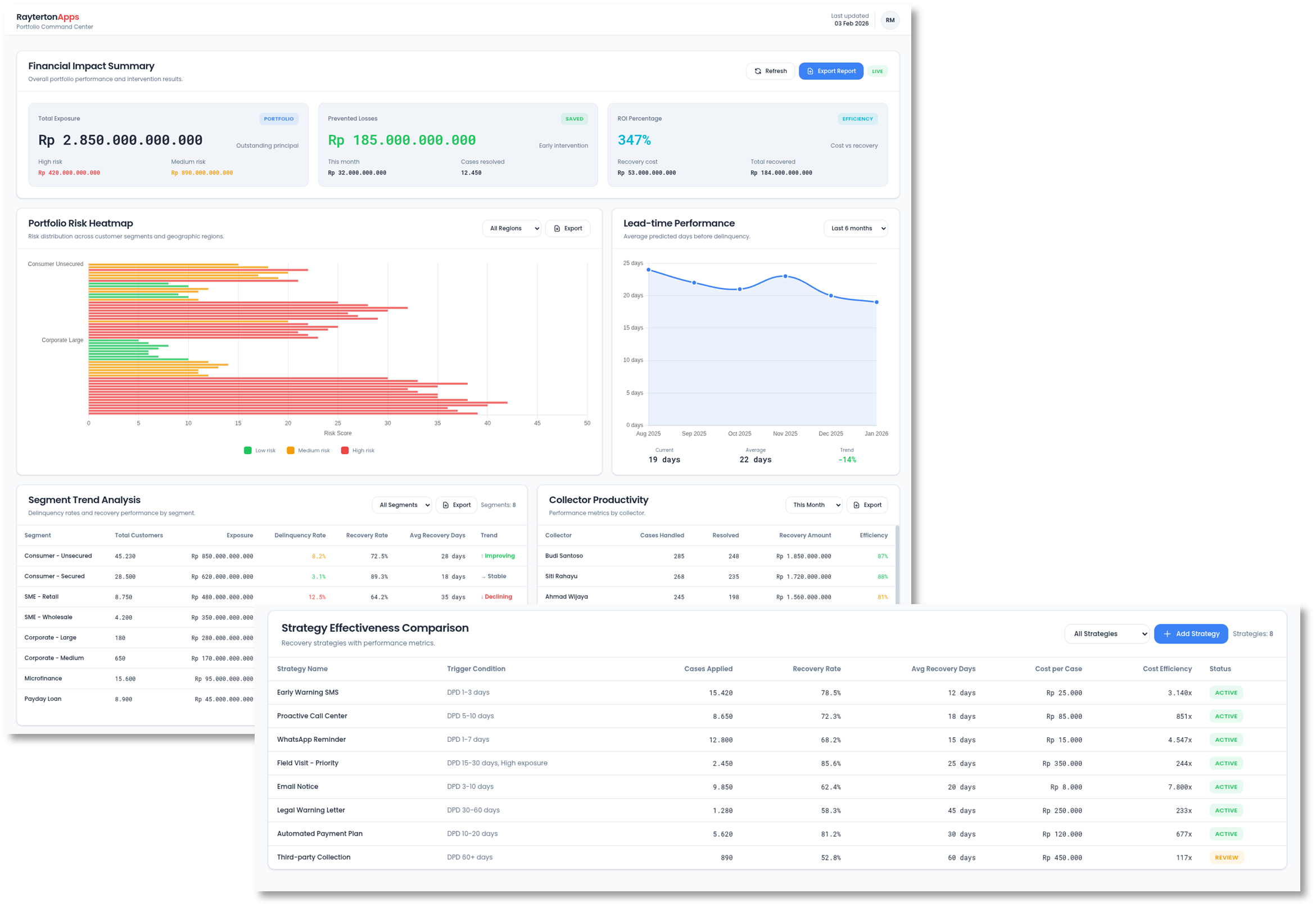Image resolution: width=1316 pixels, height=907 pixels.
Task: Toggle the Low risk legend entry
Action: click(x=259, y=450)
